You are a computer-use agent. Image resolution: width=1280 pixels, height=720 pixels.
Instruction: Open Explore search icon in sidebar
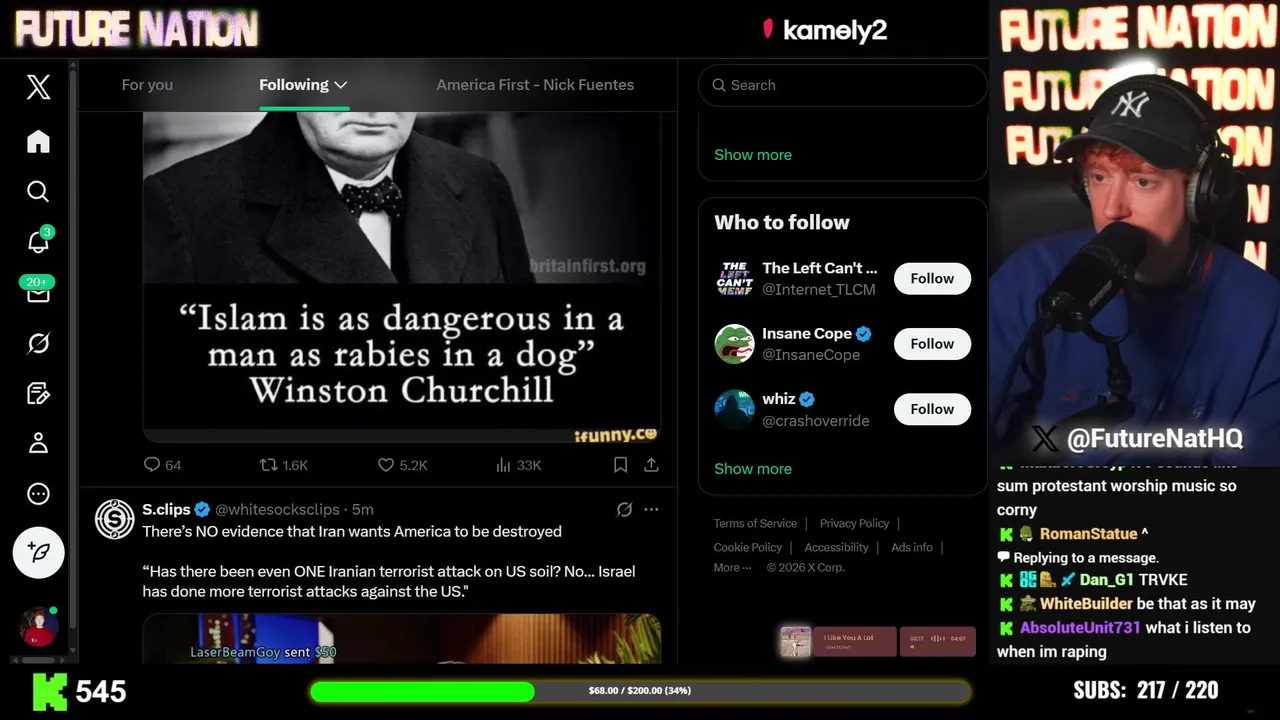click(38, 191)
